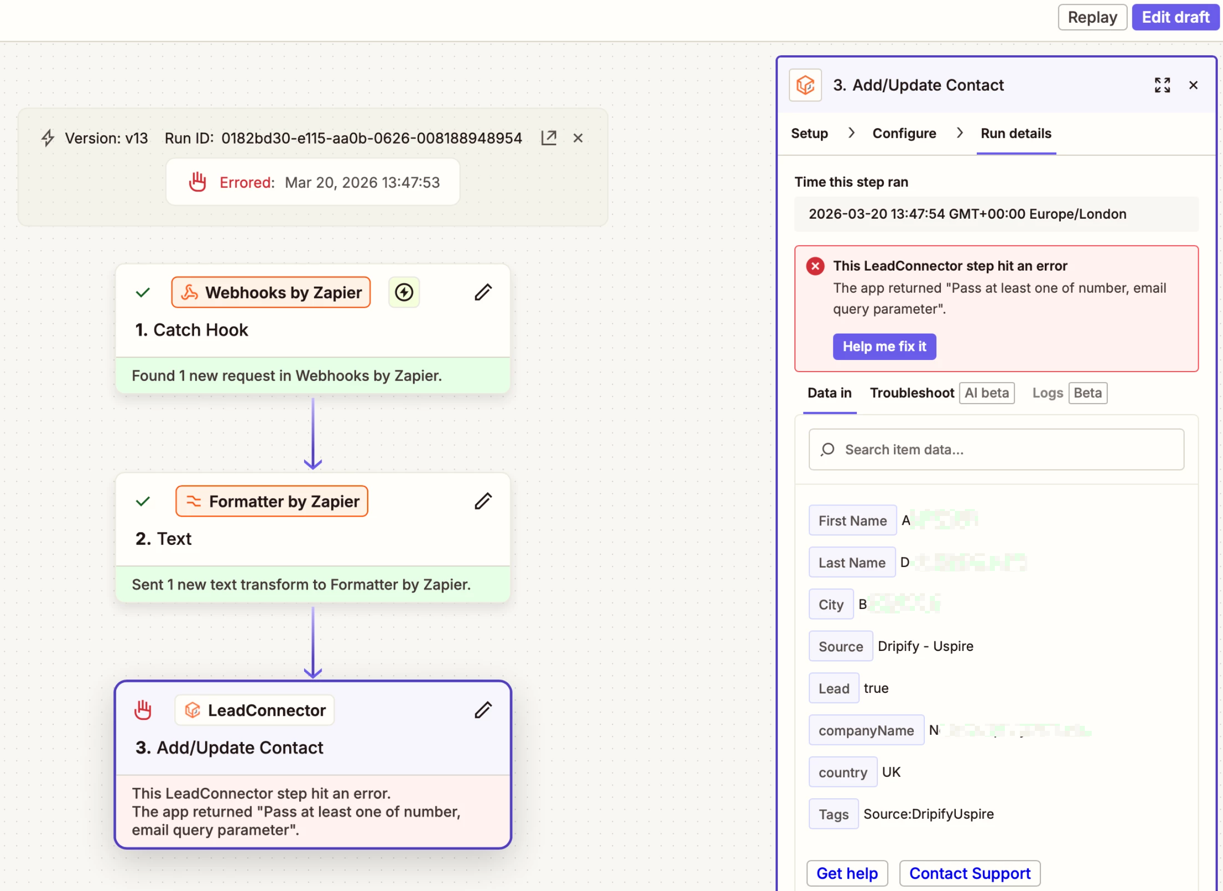Click the Search item data field

coord(996,450)
